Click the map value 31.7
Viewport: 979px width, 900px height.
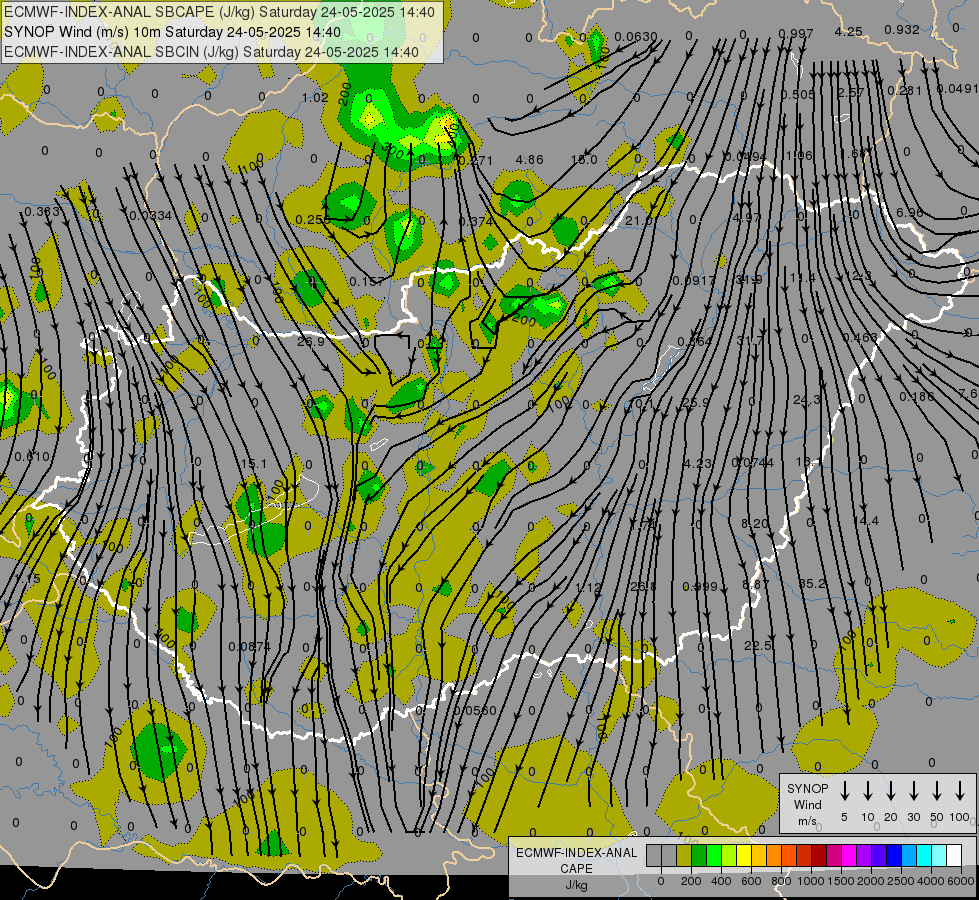click(x=750, y=340)
